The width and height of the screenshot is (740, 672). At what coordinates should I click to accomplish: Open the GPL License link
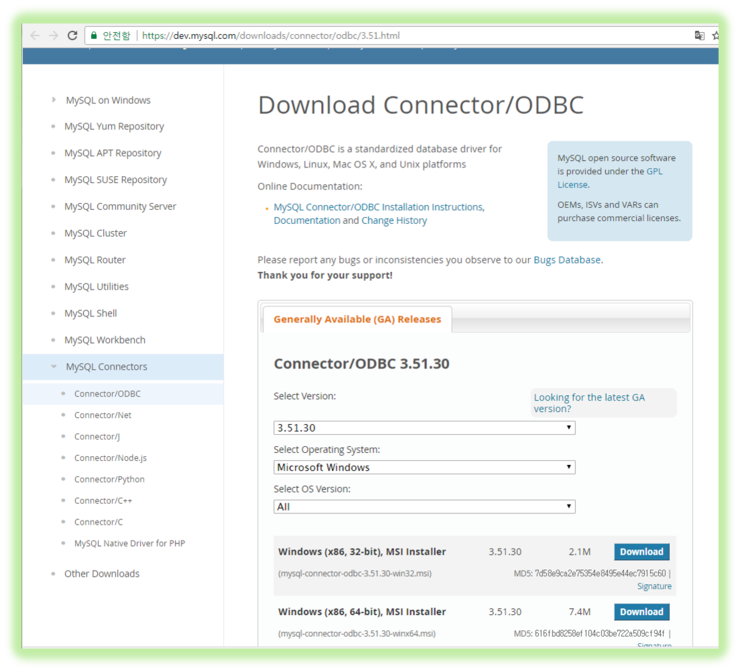610,178
